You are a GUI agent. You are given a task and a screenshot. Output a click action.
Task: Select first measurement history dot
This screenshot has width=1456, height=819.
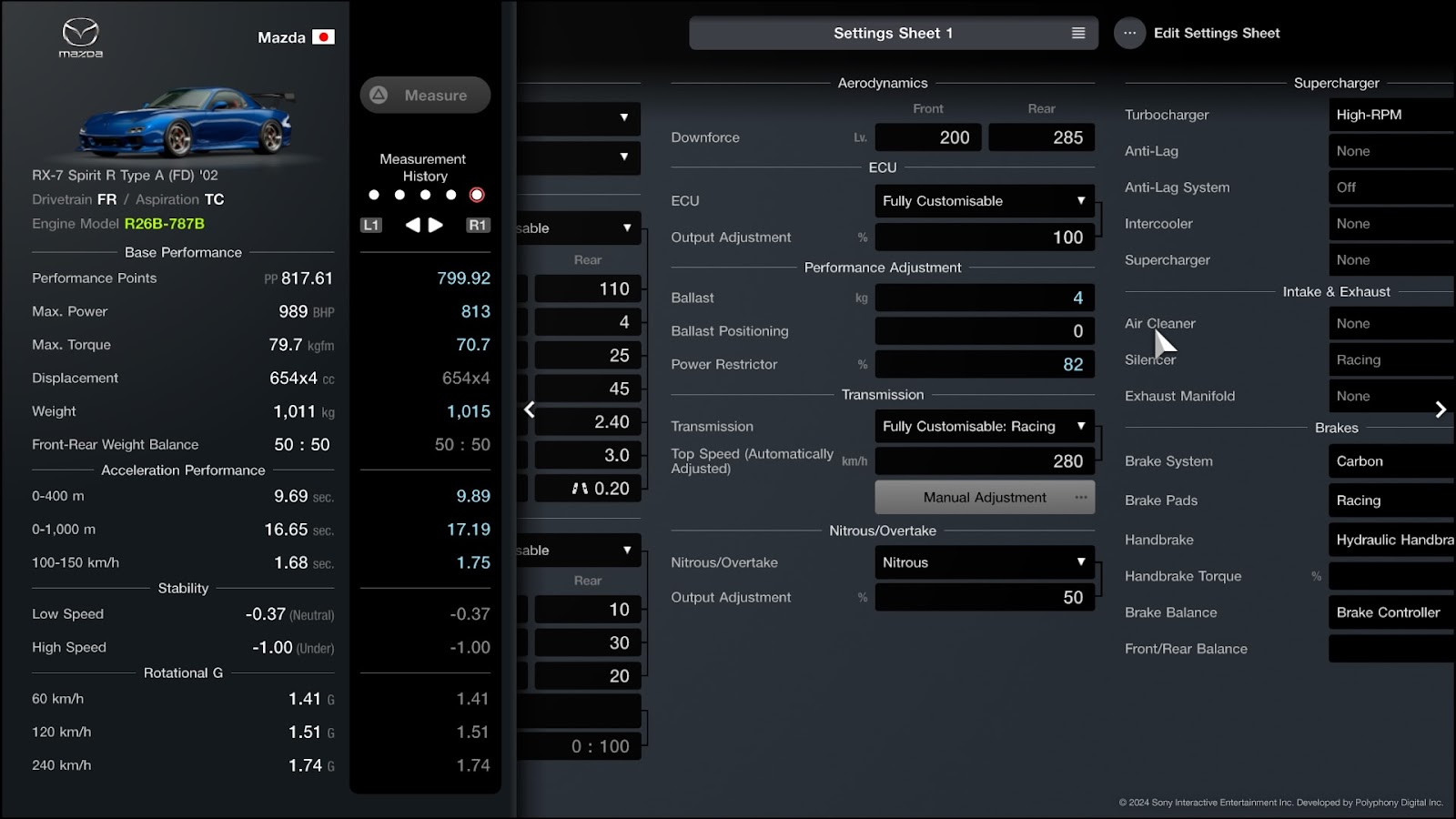tap(374, 195)
